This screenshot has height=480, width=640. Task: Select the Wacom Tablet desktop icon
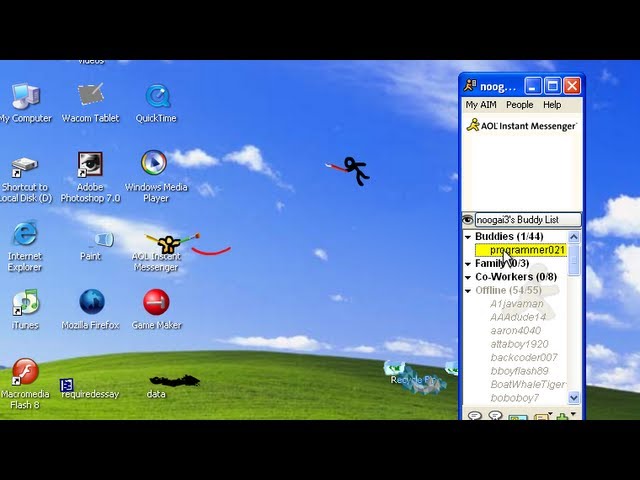(x=90, y=95)
